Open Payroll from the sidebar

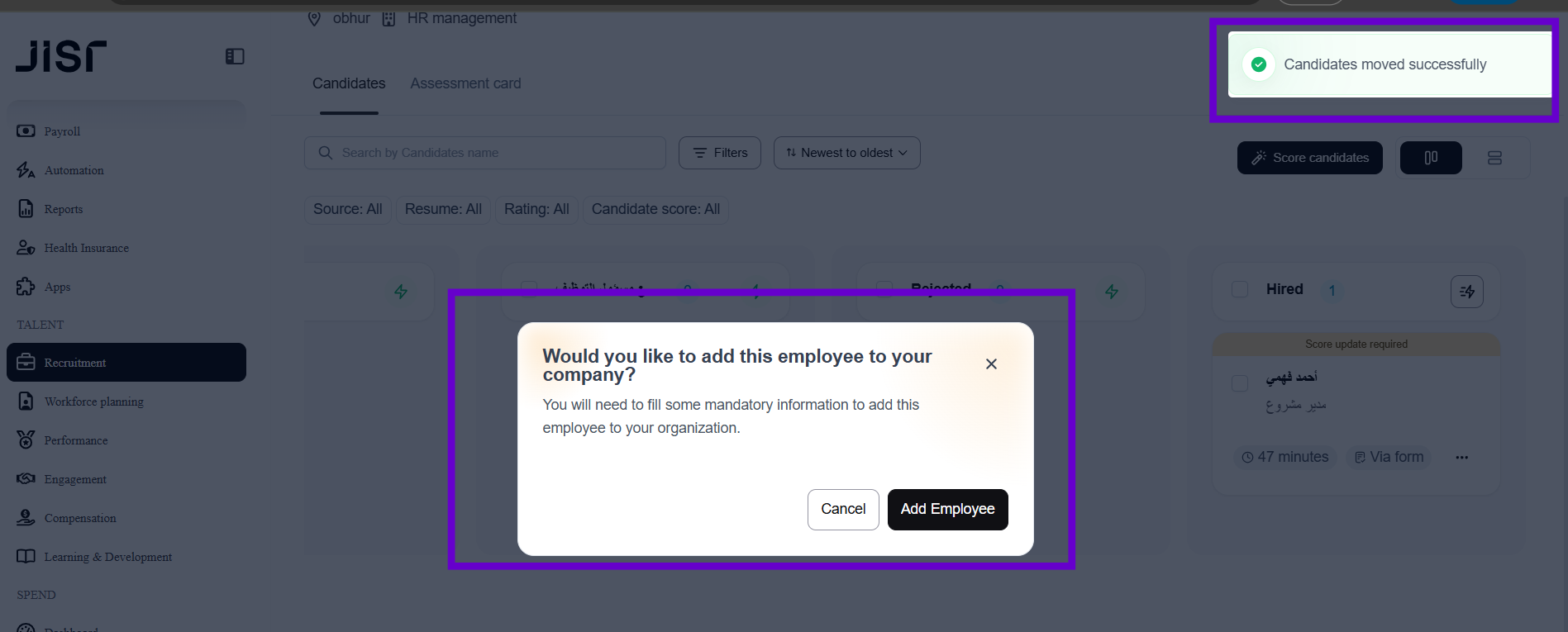[x=62, y=131]
